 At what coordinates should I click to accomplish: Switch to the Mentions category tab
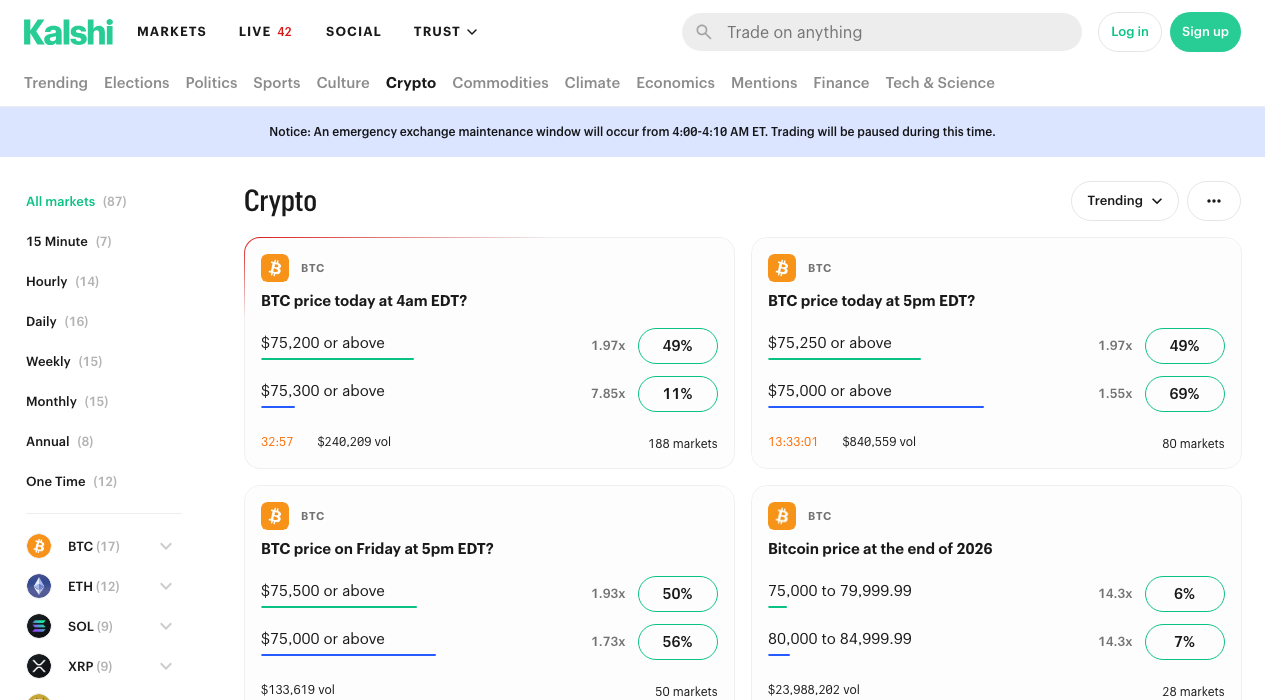[x=764, y=83]
